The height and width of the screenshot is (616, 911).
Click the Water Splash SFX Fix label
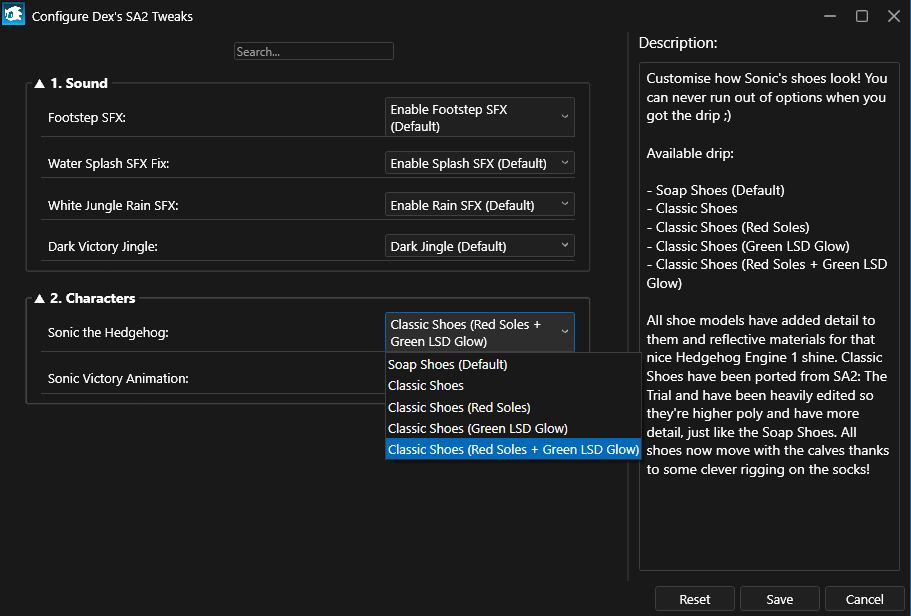click(x=108, y=163)
